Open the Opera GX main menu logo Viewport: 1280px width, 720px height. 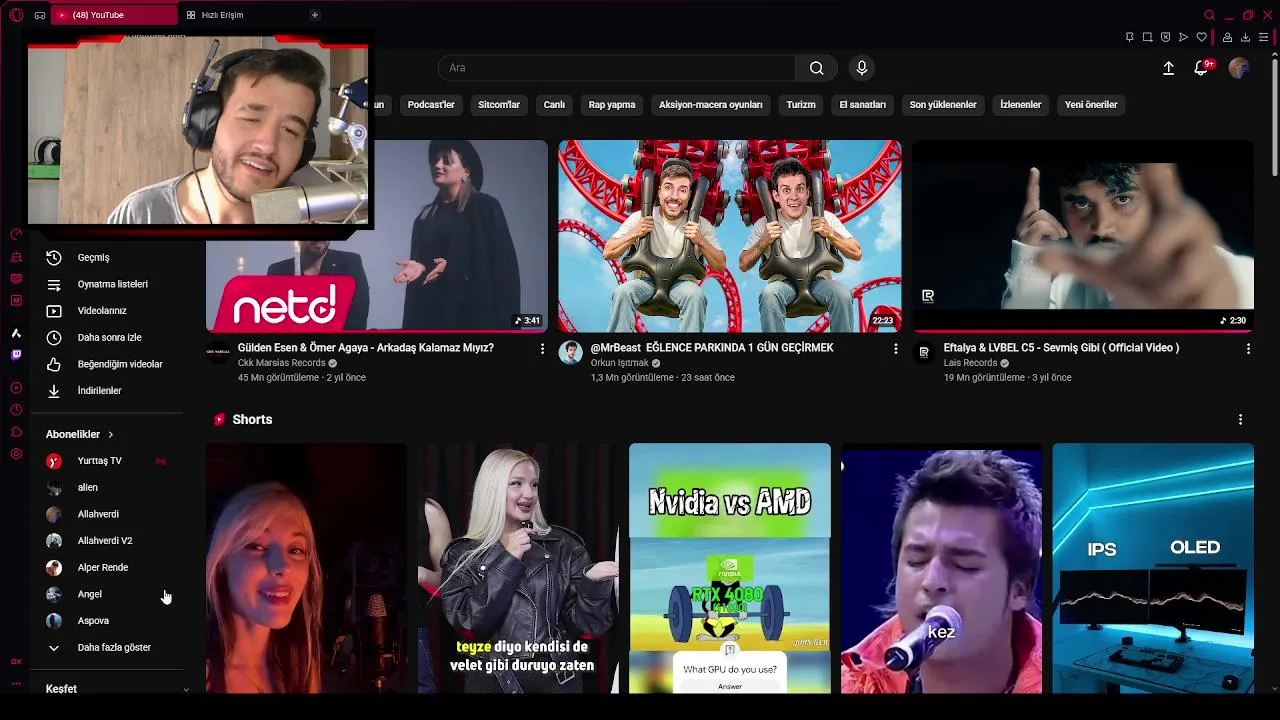[16, 15]
